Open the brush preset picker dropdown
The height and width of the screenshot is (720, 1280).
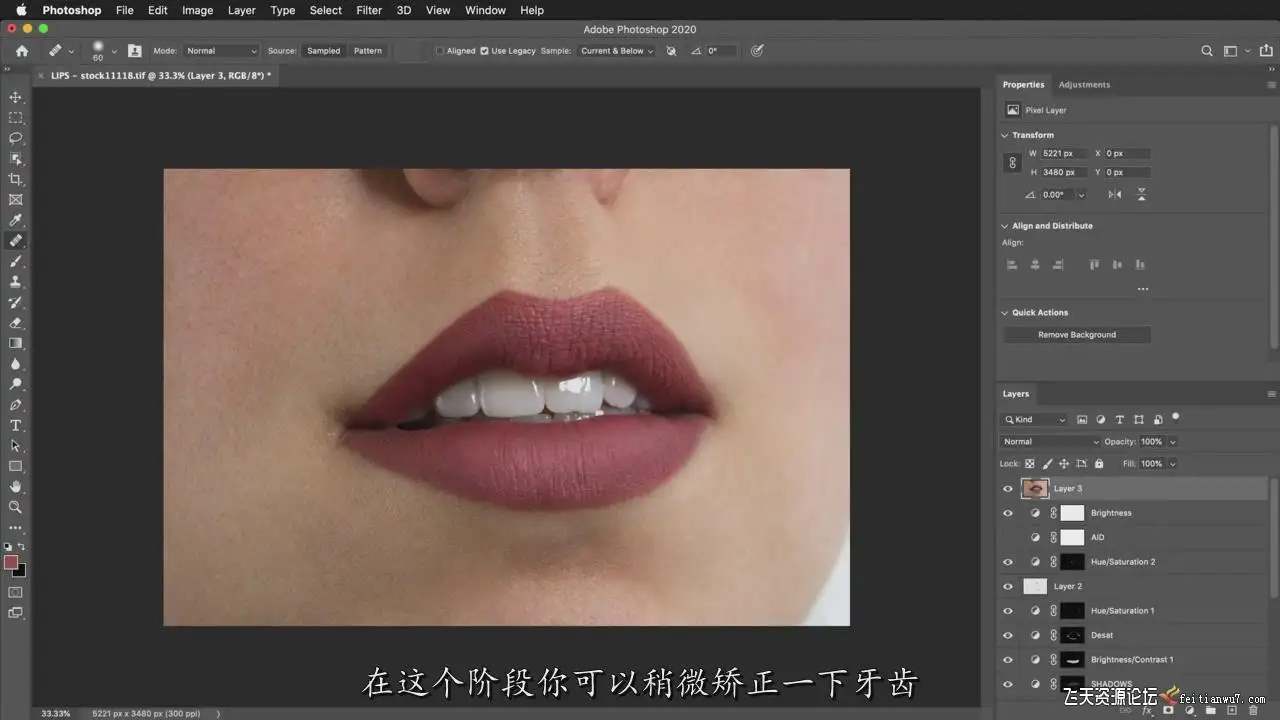(114, 51)
